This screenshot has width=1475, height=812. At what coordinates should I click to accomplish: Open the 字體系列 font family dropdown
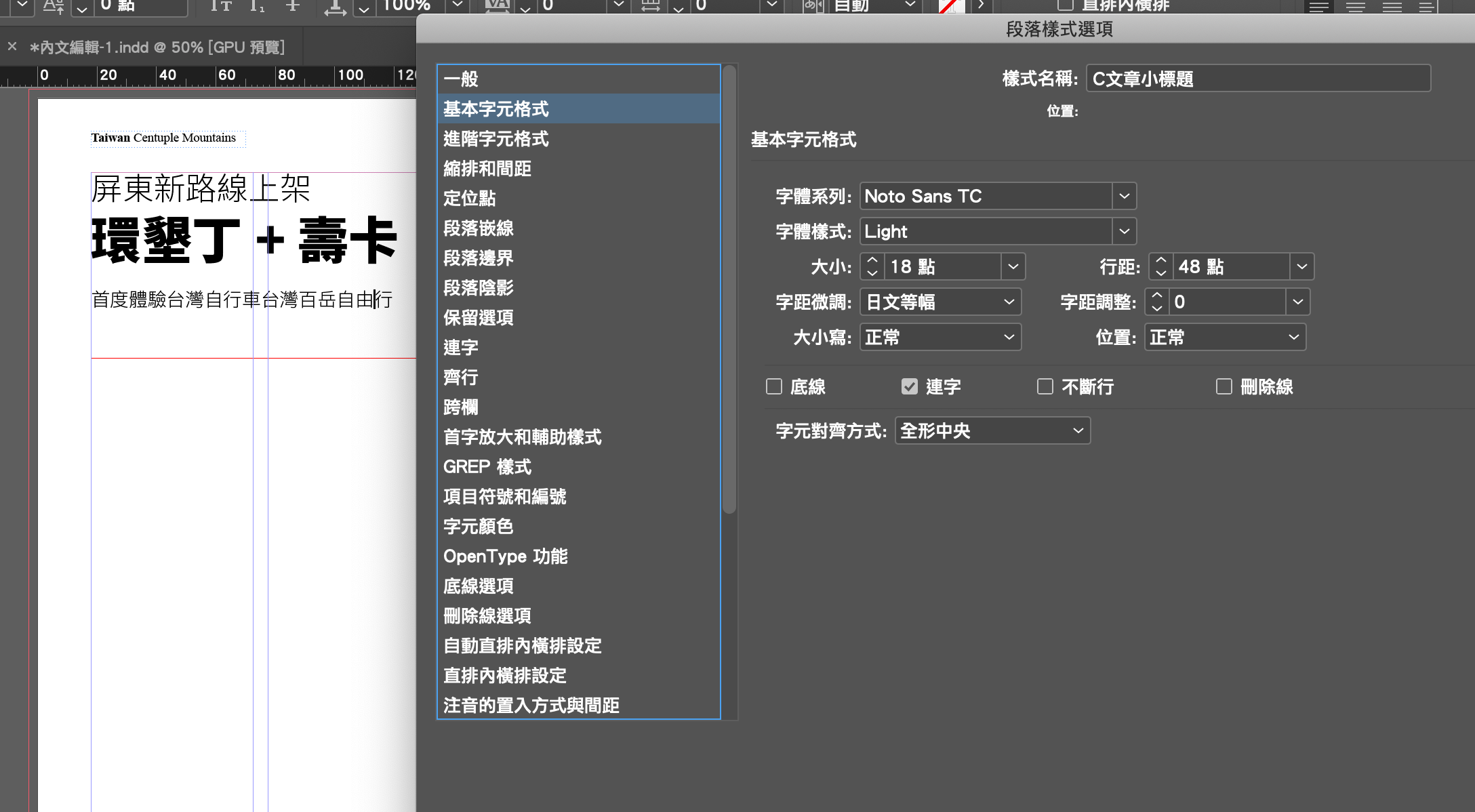click(x=1124, y=196)
